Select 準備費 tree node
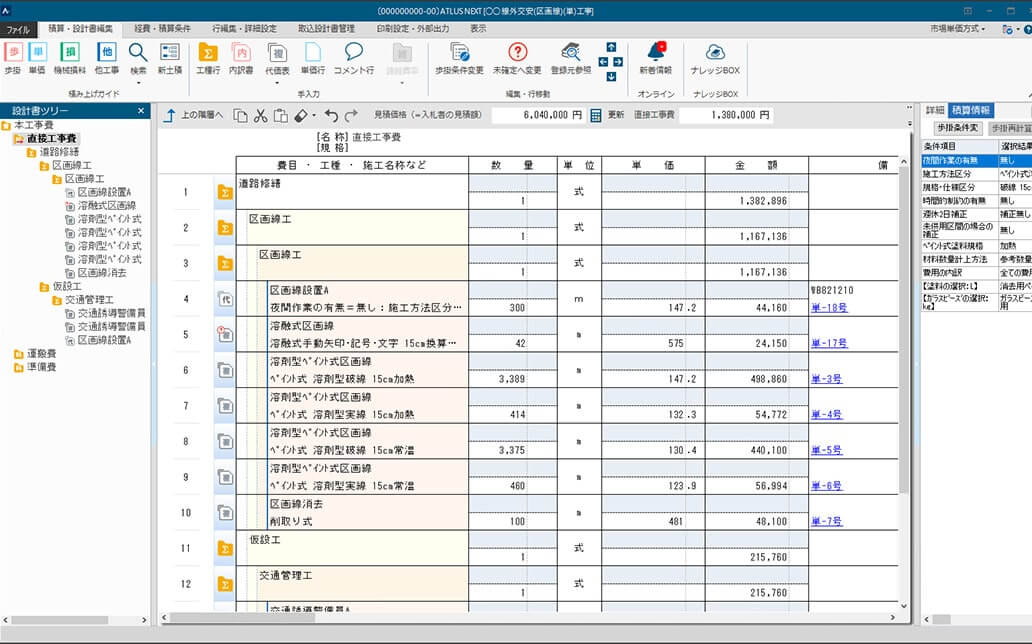This screenshot has width=1032, height=644. click(x=41, y=367)
